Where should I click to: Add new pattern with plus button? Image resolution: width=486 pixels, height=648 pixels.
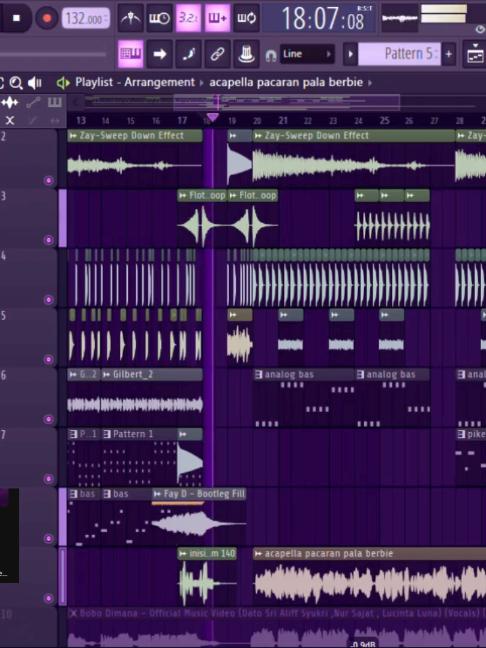[x=449, y=54]
